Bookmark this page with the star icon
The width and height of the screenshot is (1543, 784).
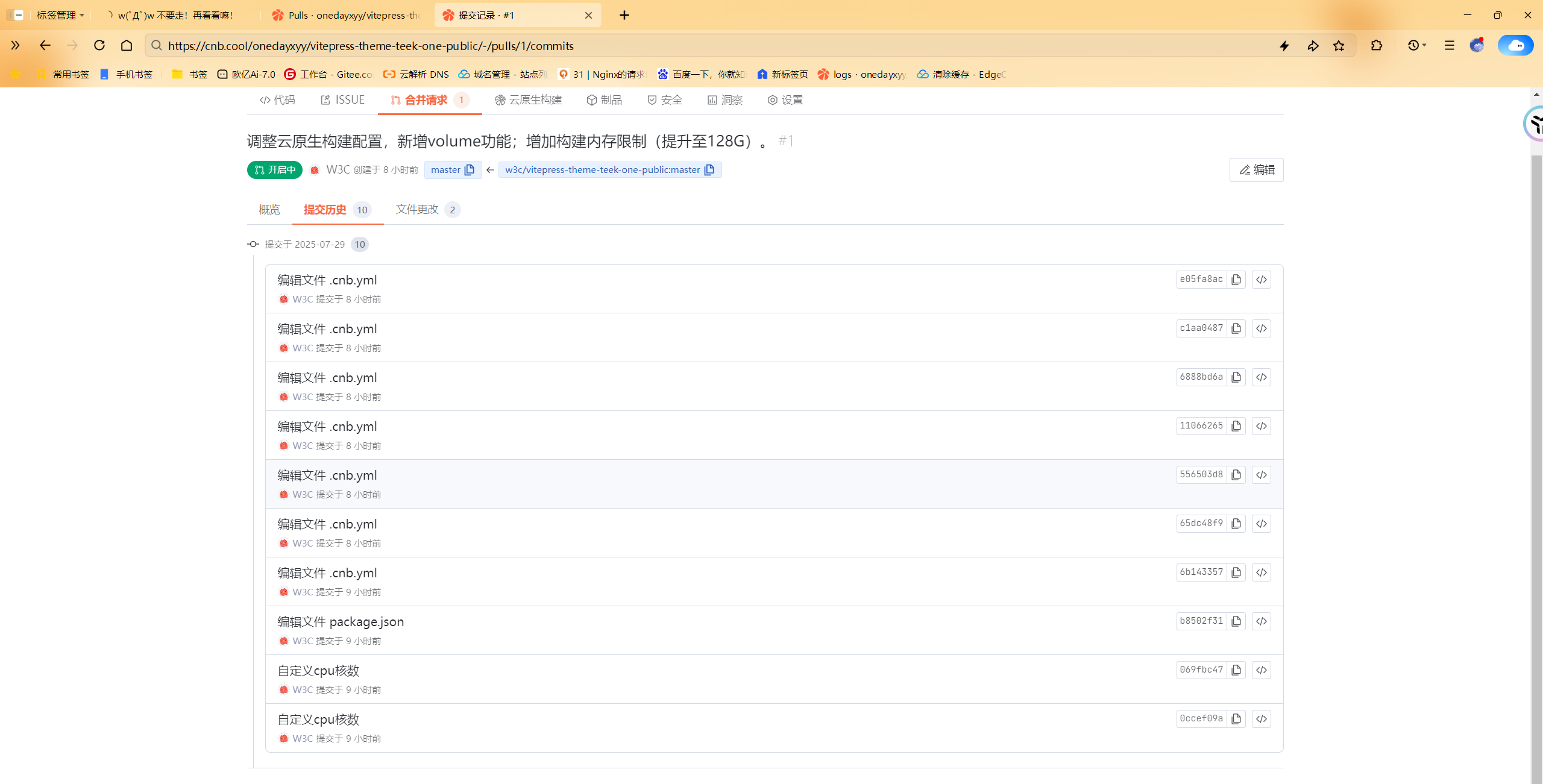tap(1339, 46)
